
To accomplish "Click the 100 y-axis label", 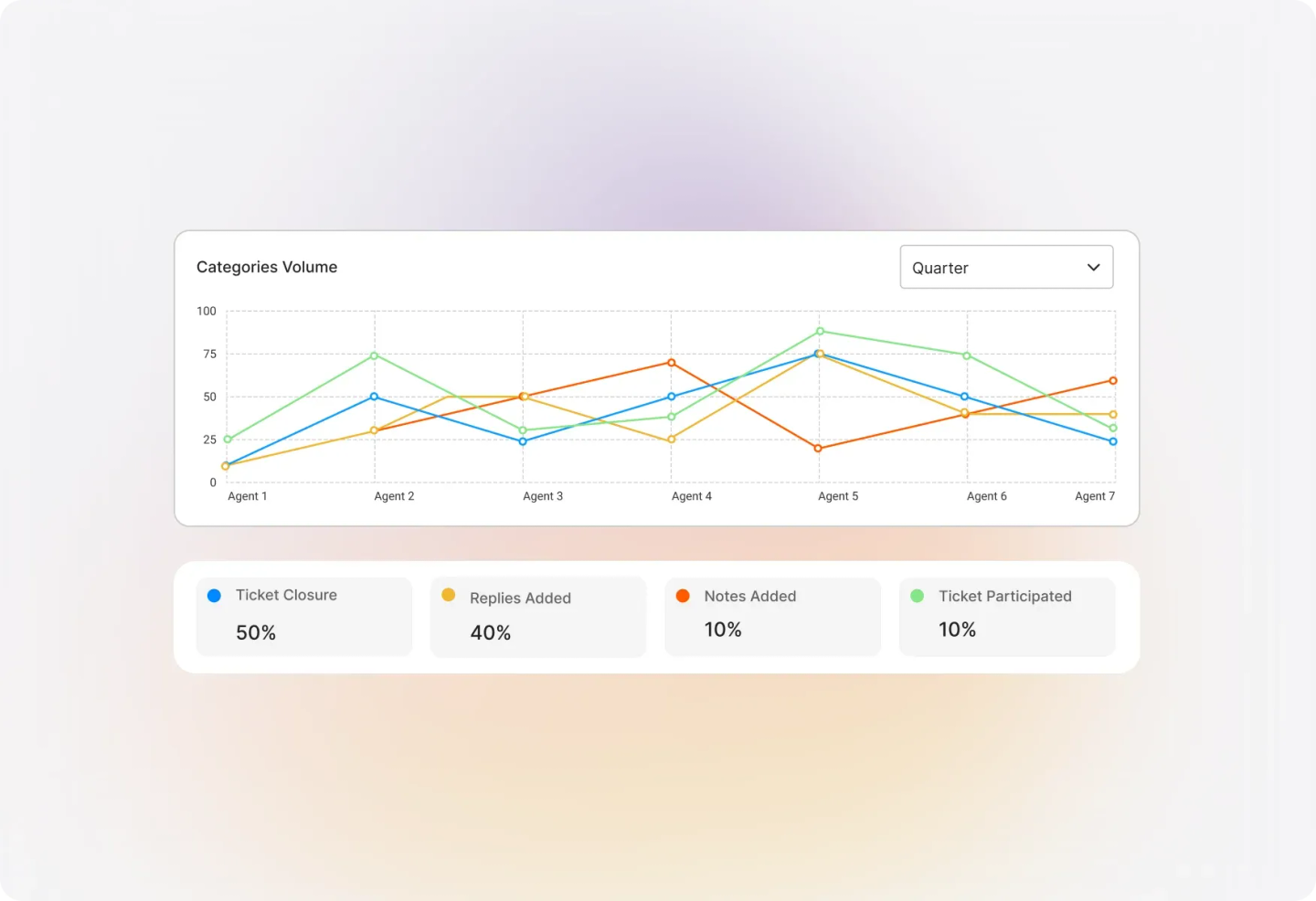I will click(207, 311).
